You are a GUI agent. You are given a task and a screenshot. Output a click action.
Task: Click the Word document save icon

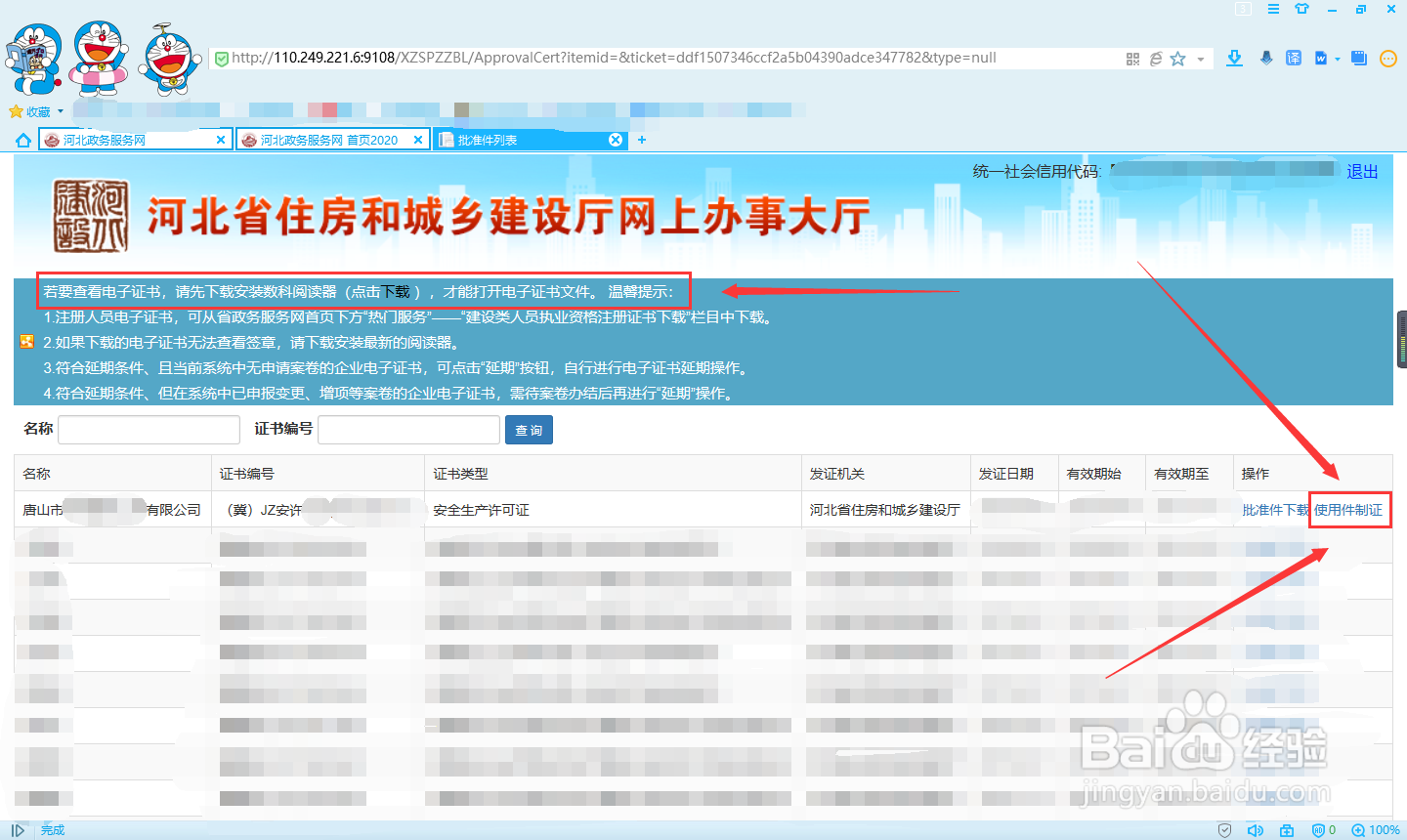[x=1320, y=58]
